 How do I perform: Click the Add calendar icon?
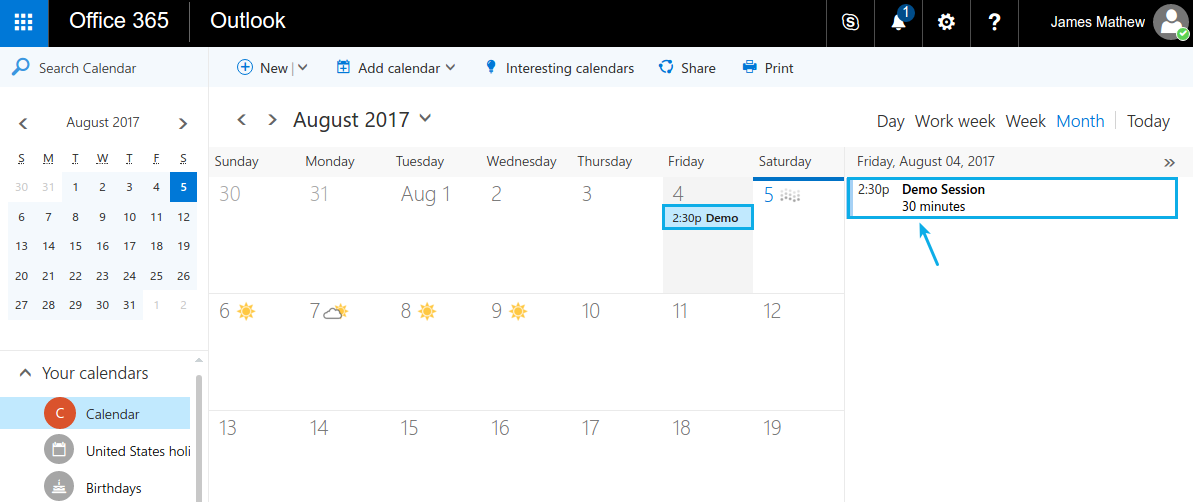343,68
